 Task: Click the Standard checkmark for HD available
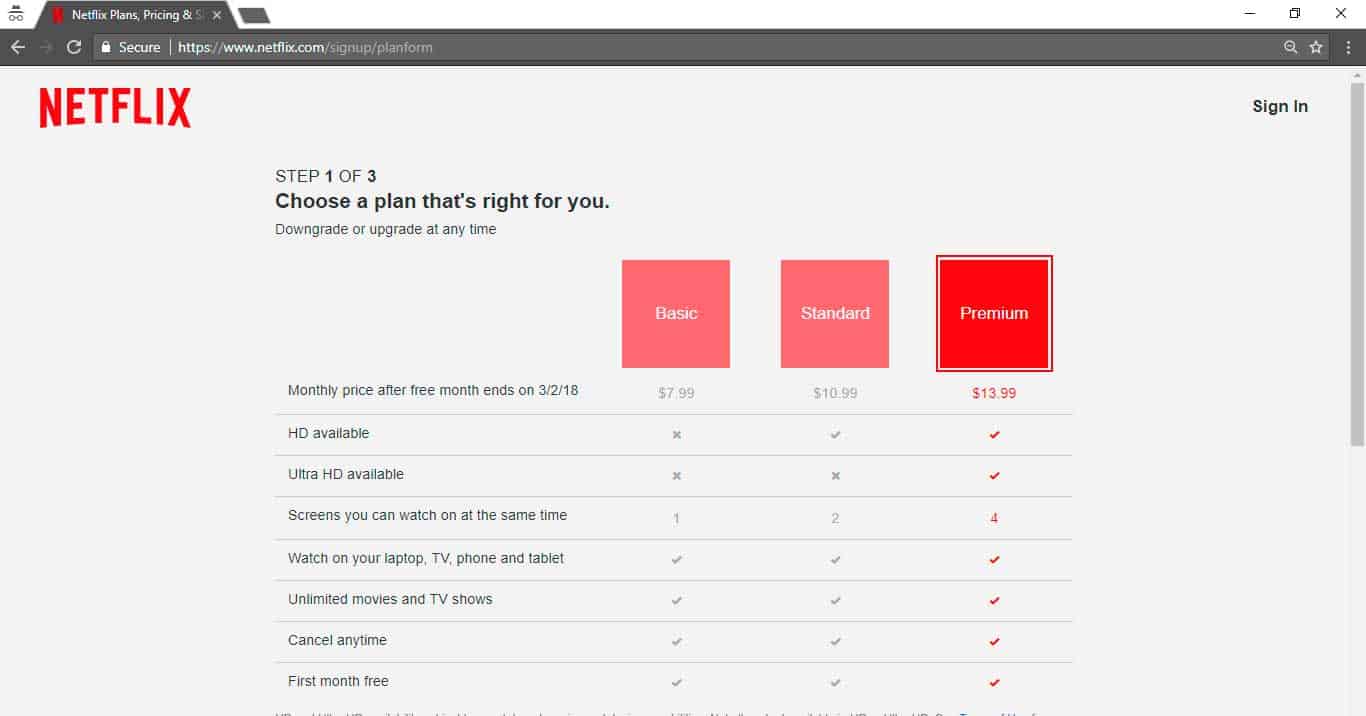pos(835,435)
